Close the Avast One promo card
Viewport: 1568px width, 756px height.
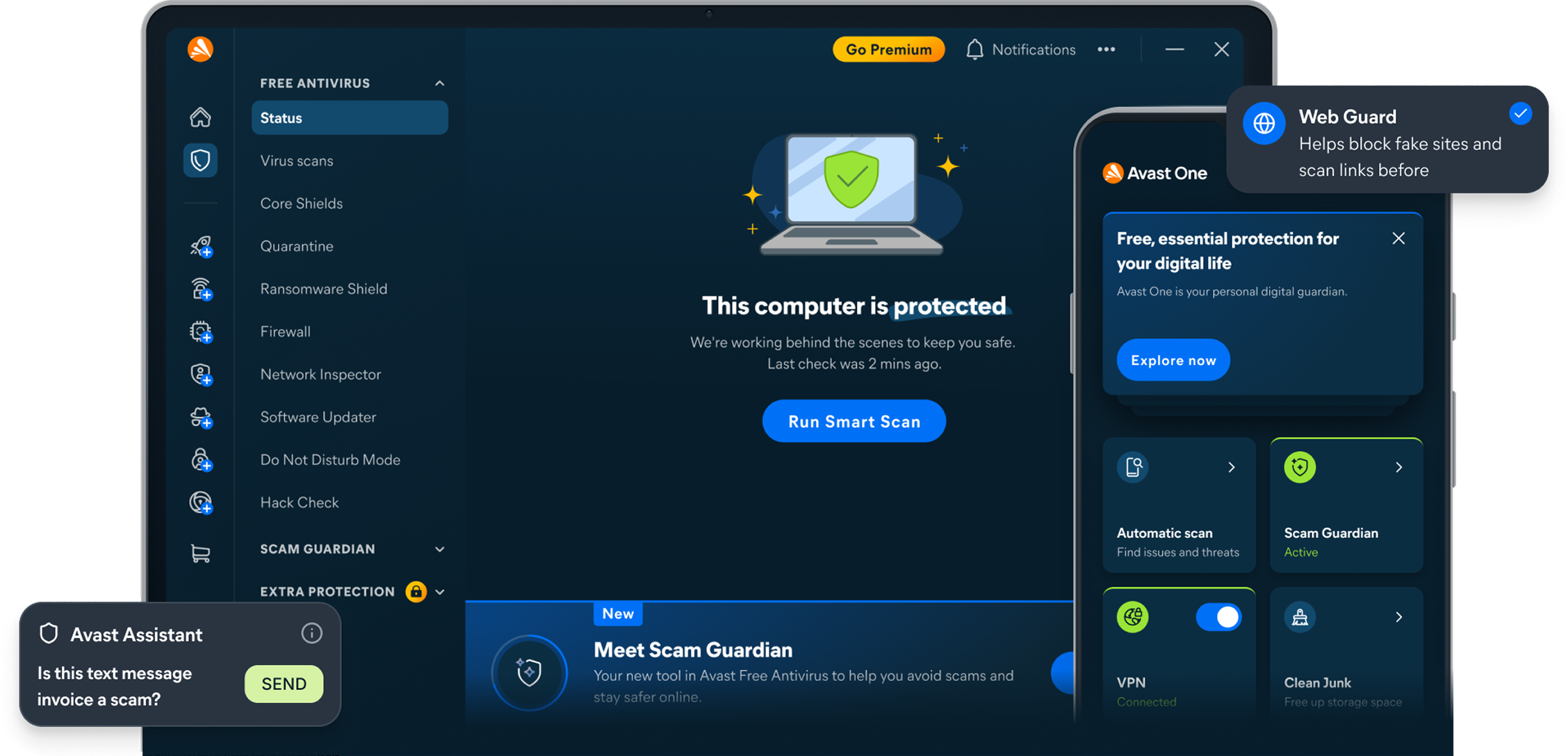1399,238
